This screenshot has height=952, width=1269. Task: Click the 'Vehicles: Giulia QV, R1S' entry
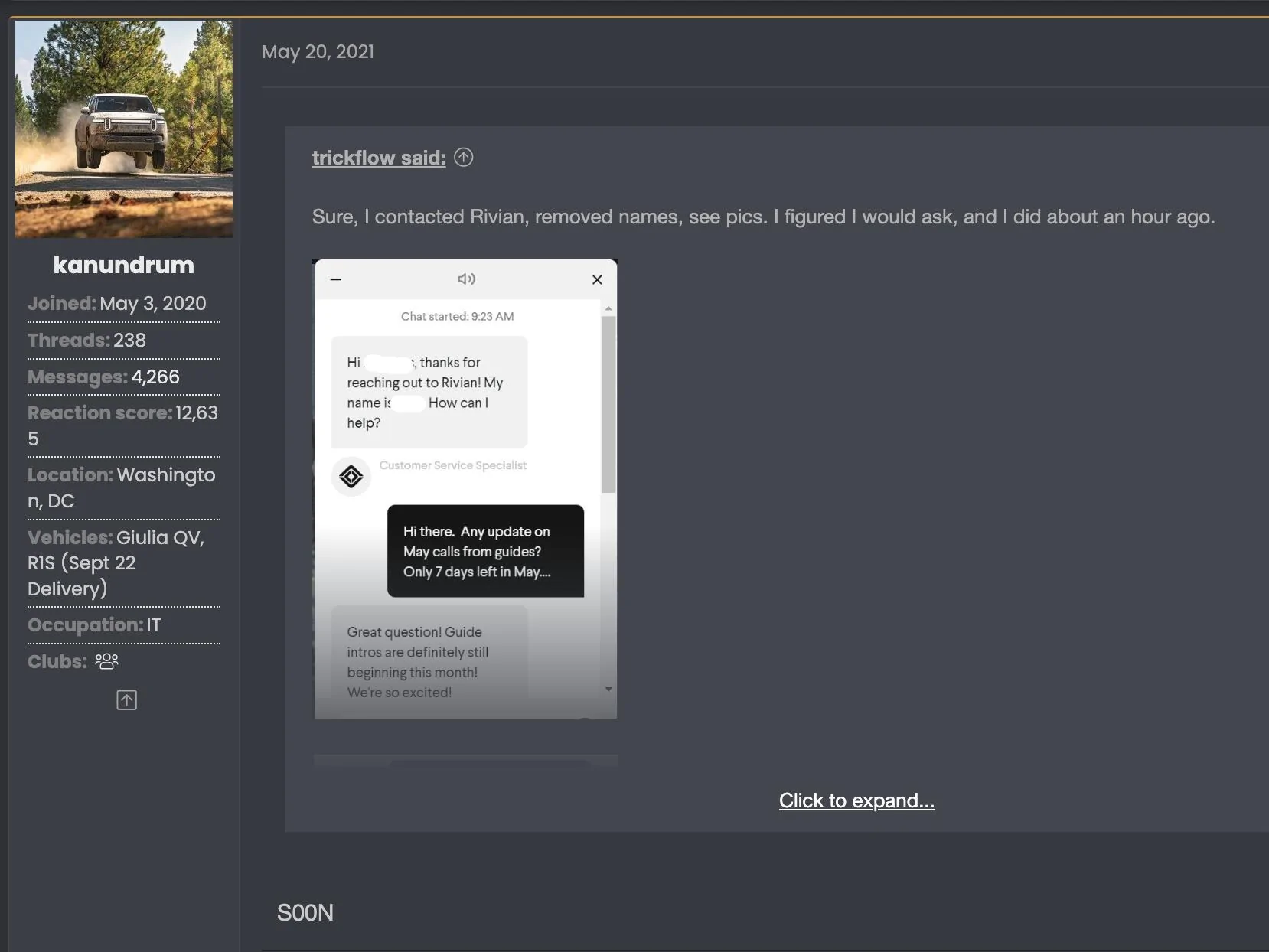[116, 562]
